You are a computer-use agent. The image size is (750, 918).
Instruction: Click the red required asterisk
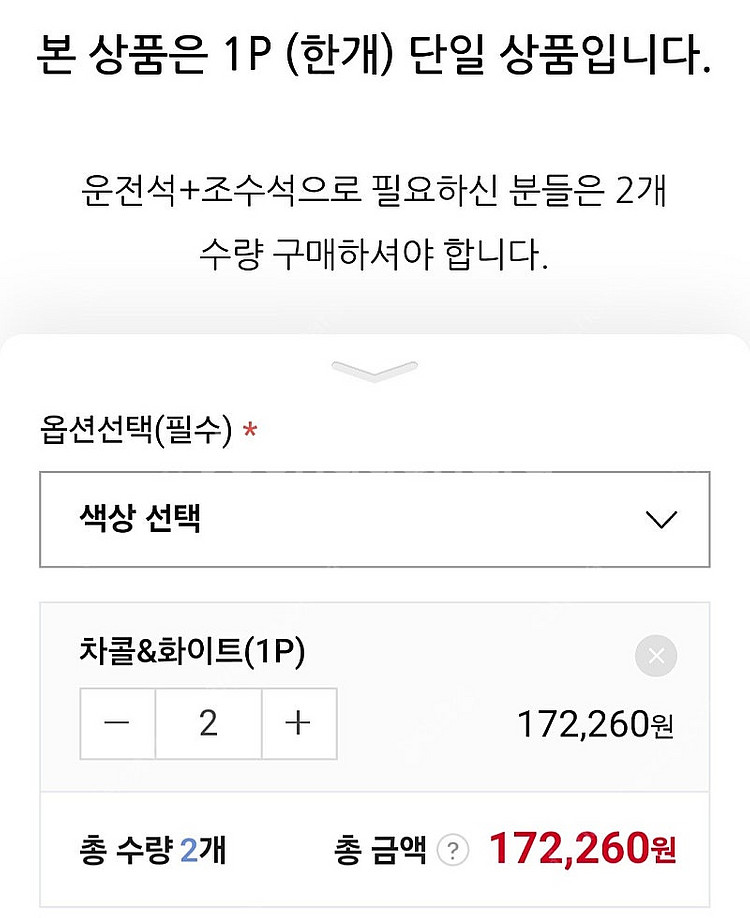pos(250,432)
